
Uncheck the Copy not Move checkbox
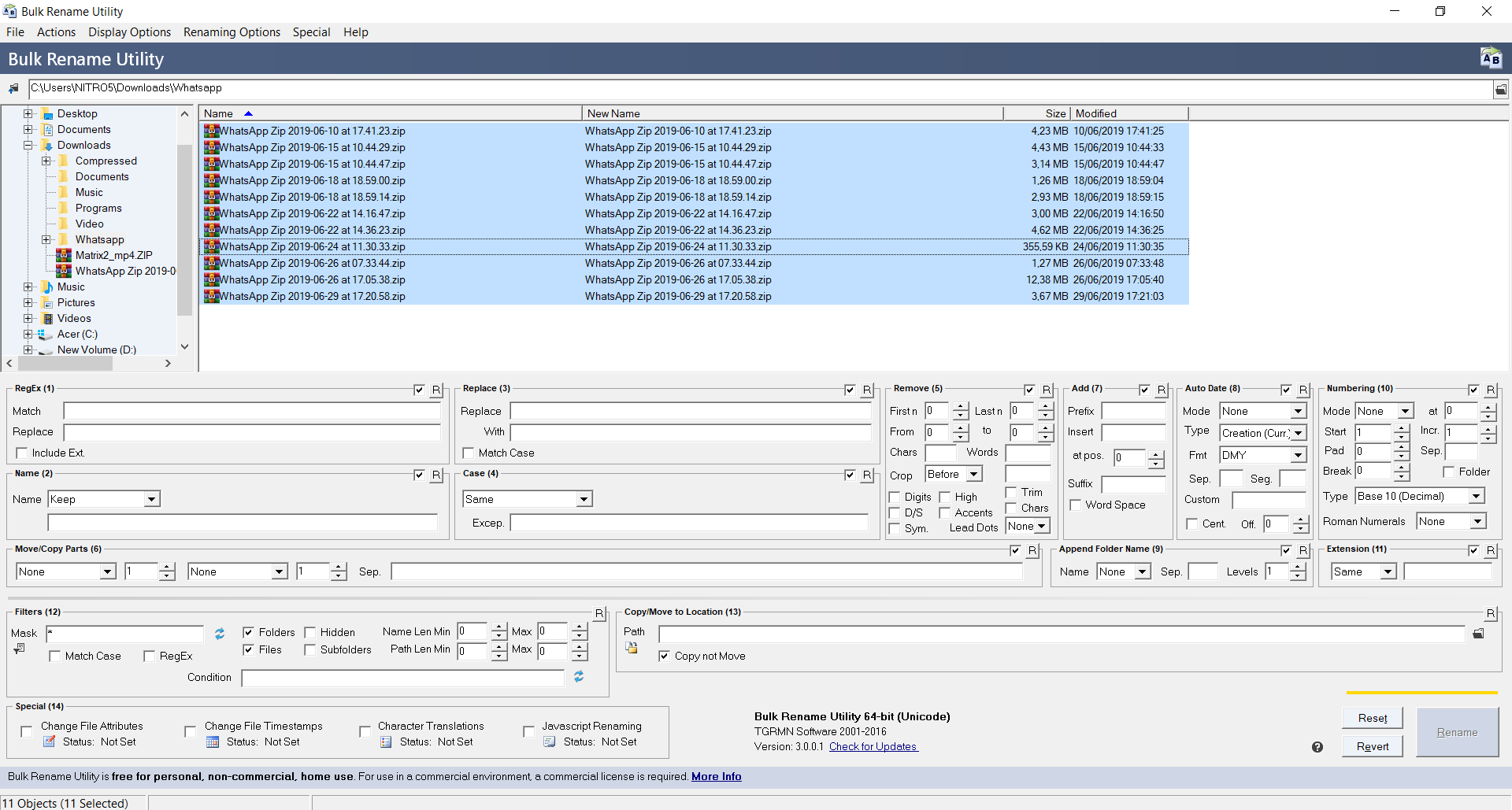[x=665, y=657]
